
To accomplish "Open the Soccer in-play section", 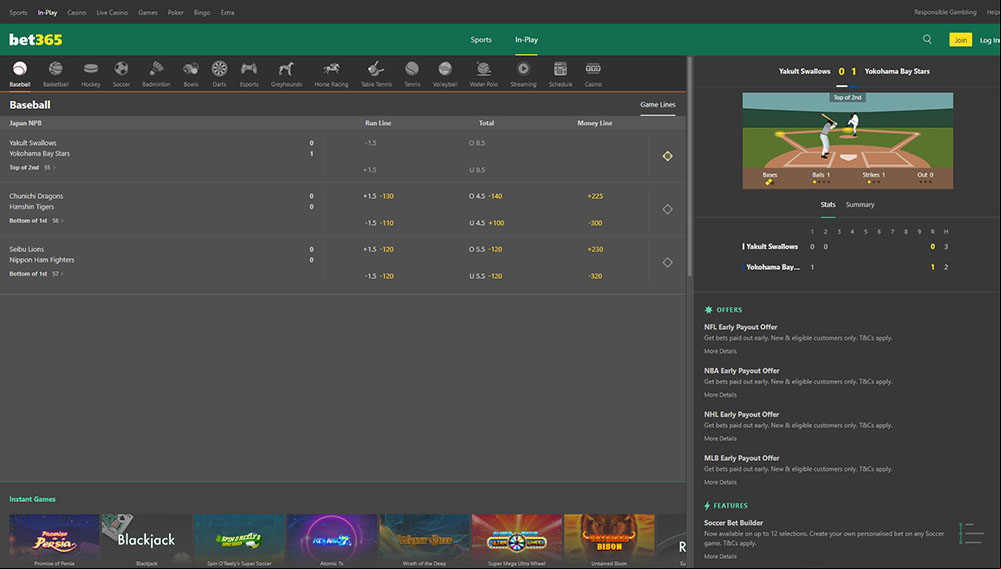I will point(121,73).
